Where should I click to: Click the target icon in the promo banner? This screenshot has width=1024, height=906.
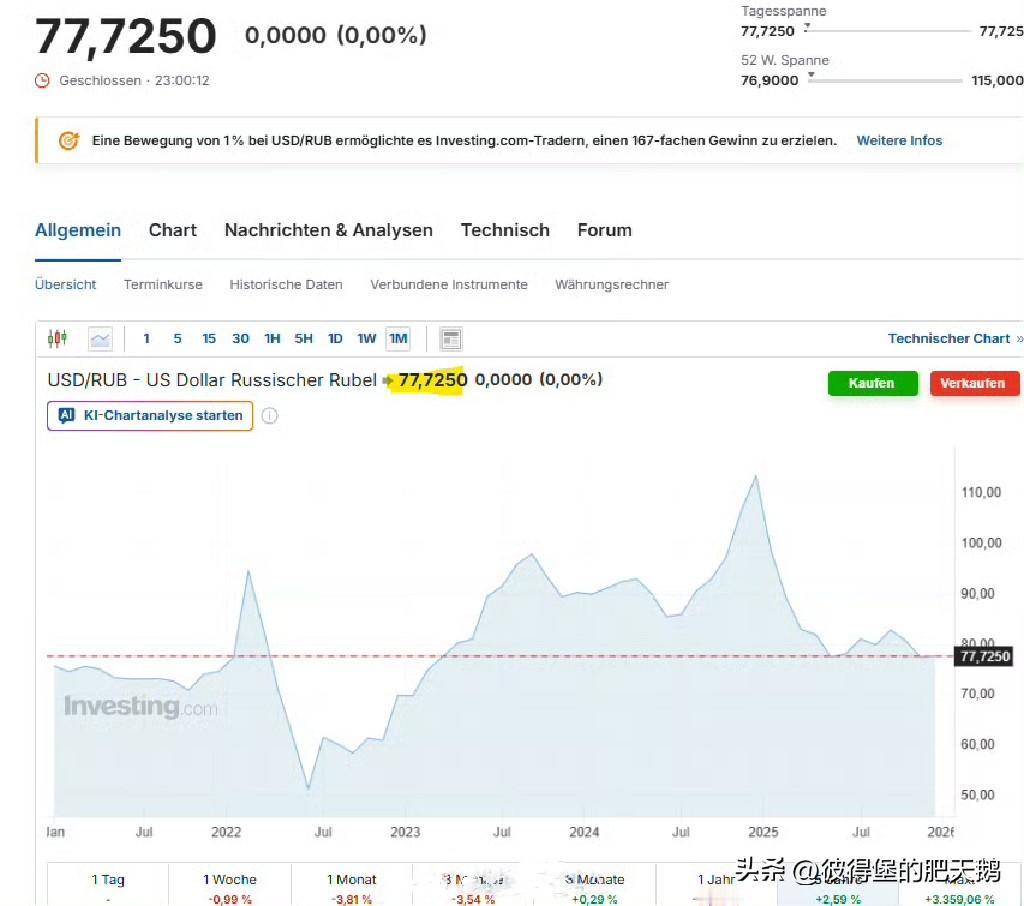click(x=69, y=140)
